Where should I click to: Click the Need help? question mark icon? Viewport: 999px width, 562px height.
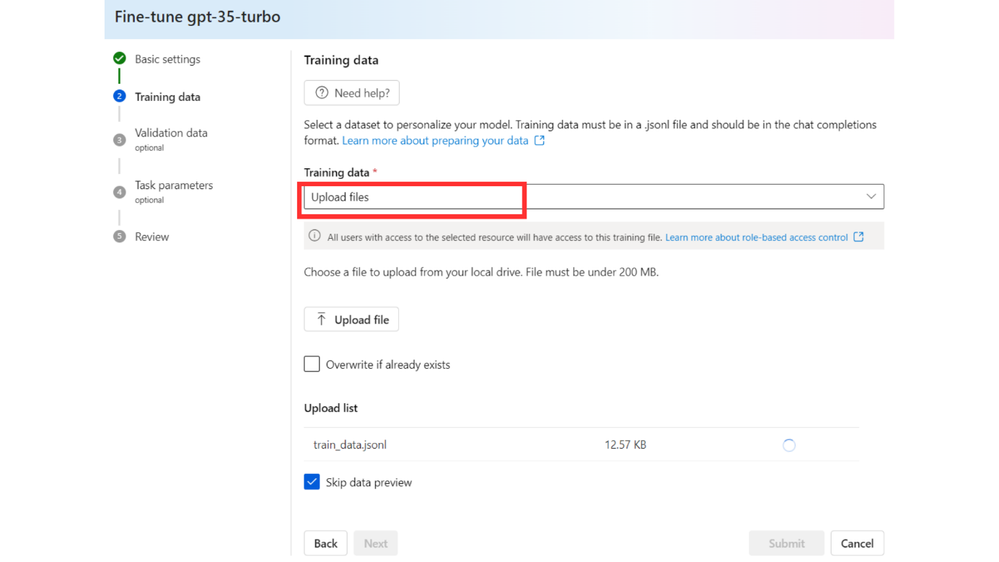point(322,93)
